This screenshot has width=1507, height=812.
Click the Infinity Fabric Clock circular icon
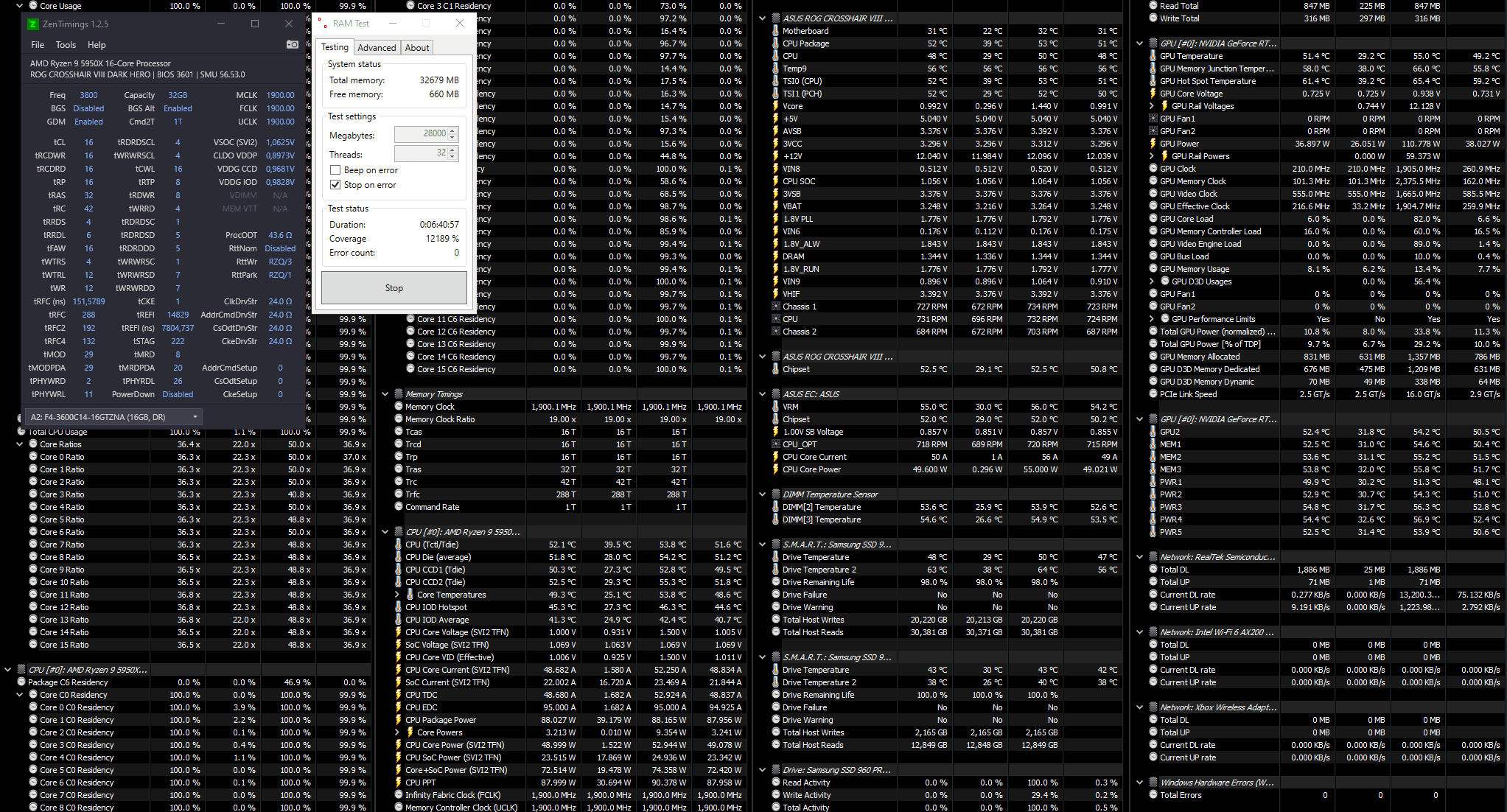coord(399,795)
